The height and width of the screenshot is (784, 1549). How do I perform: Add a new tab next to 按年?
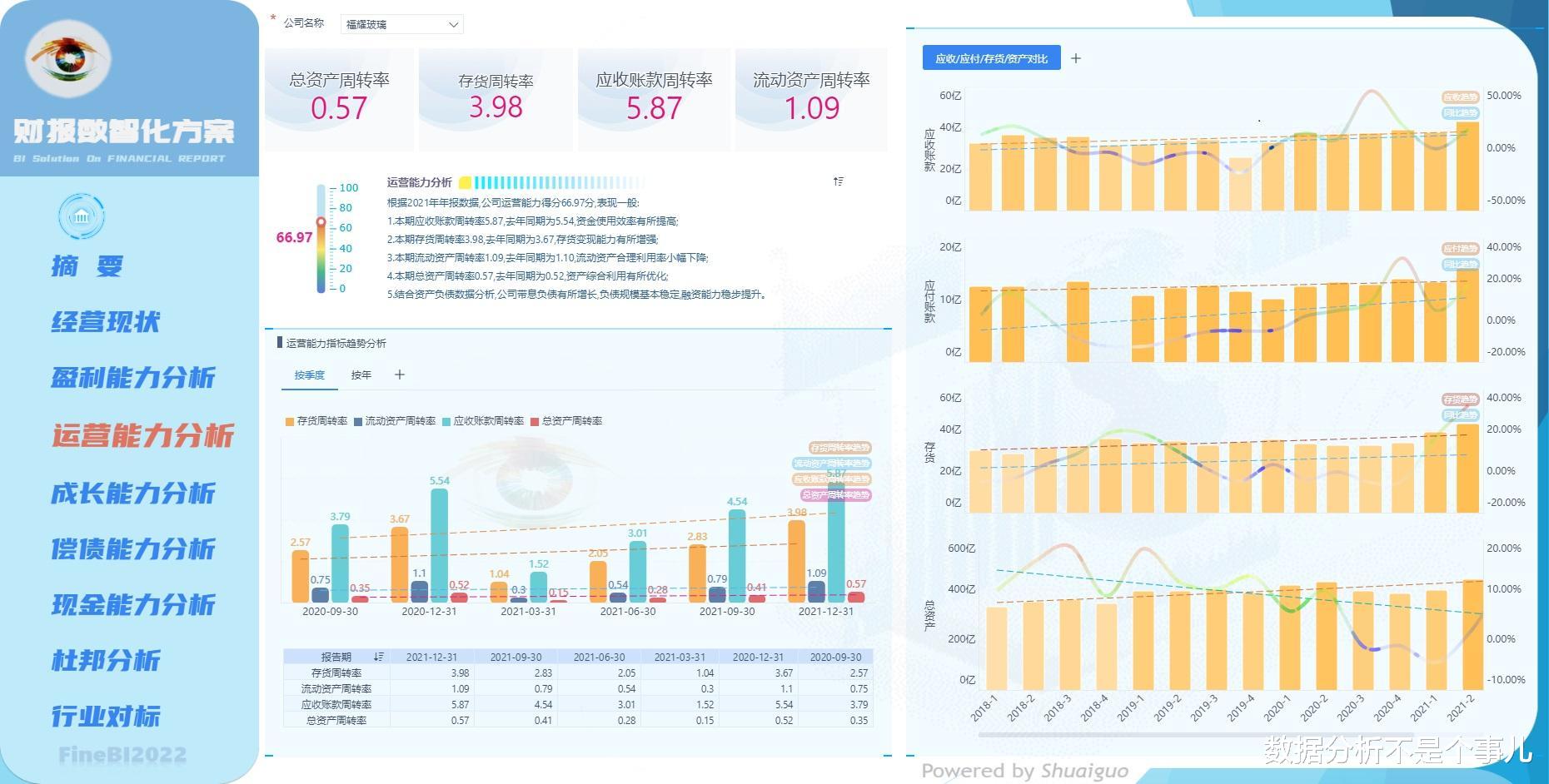(x=400, y=375)
